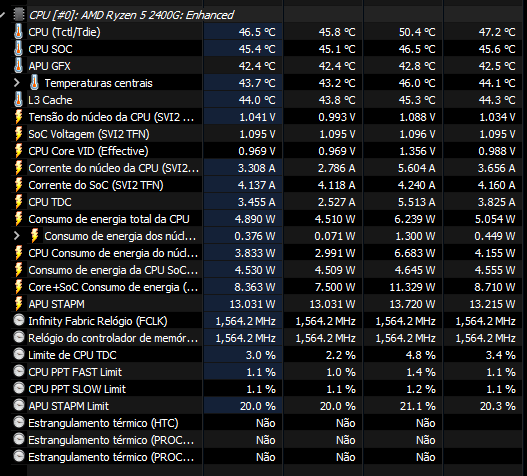This screenshot has width=527, height=476.
Task: Click the 5.604 A maximum core current value
Action: [417, 168]
